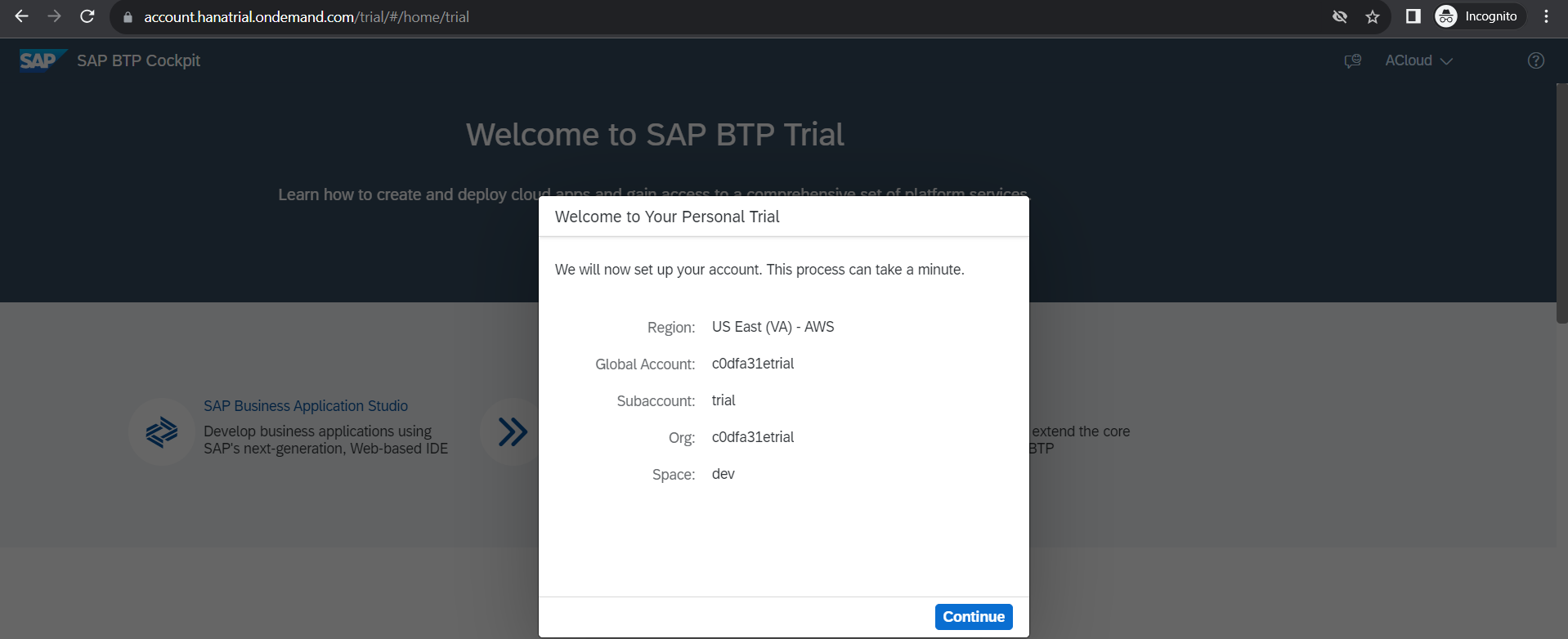The height and width of the screenshot is (639, 1568).
Task: Open the ACloud user dropdown
Action: tap(1418, 61)
